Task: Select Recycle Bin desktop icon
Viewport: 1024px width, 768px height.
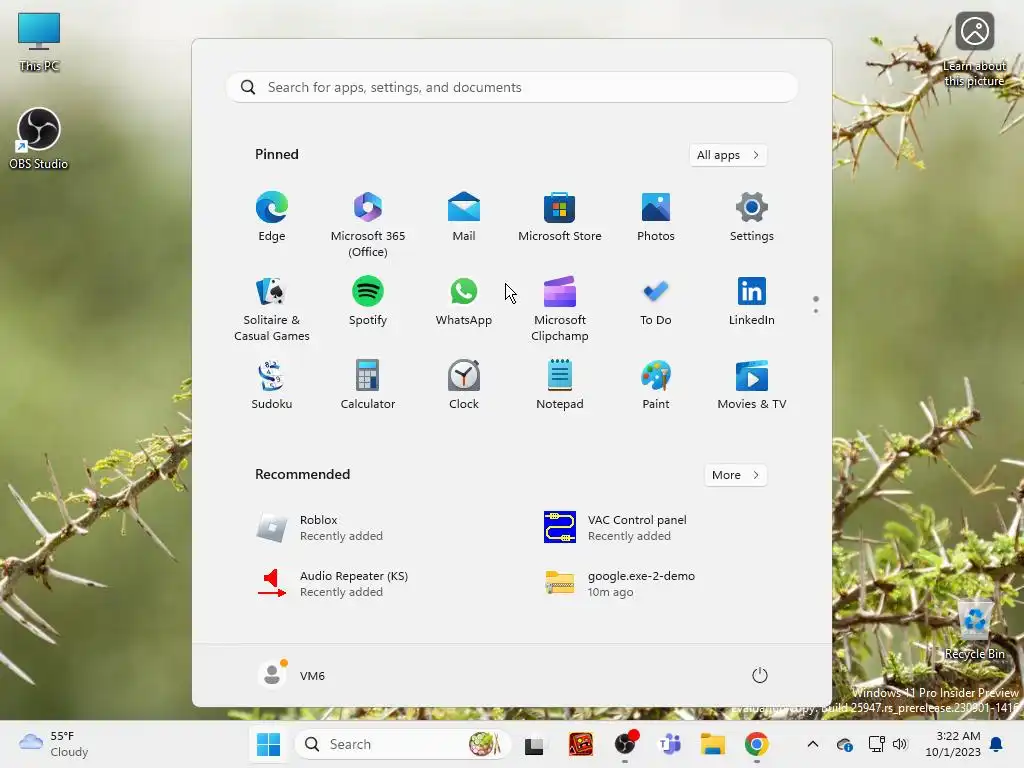Action: [x=974, y=630]
